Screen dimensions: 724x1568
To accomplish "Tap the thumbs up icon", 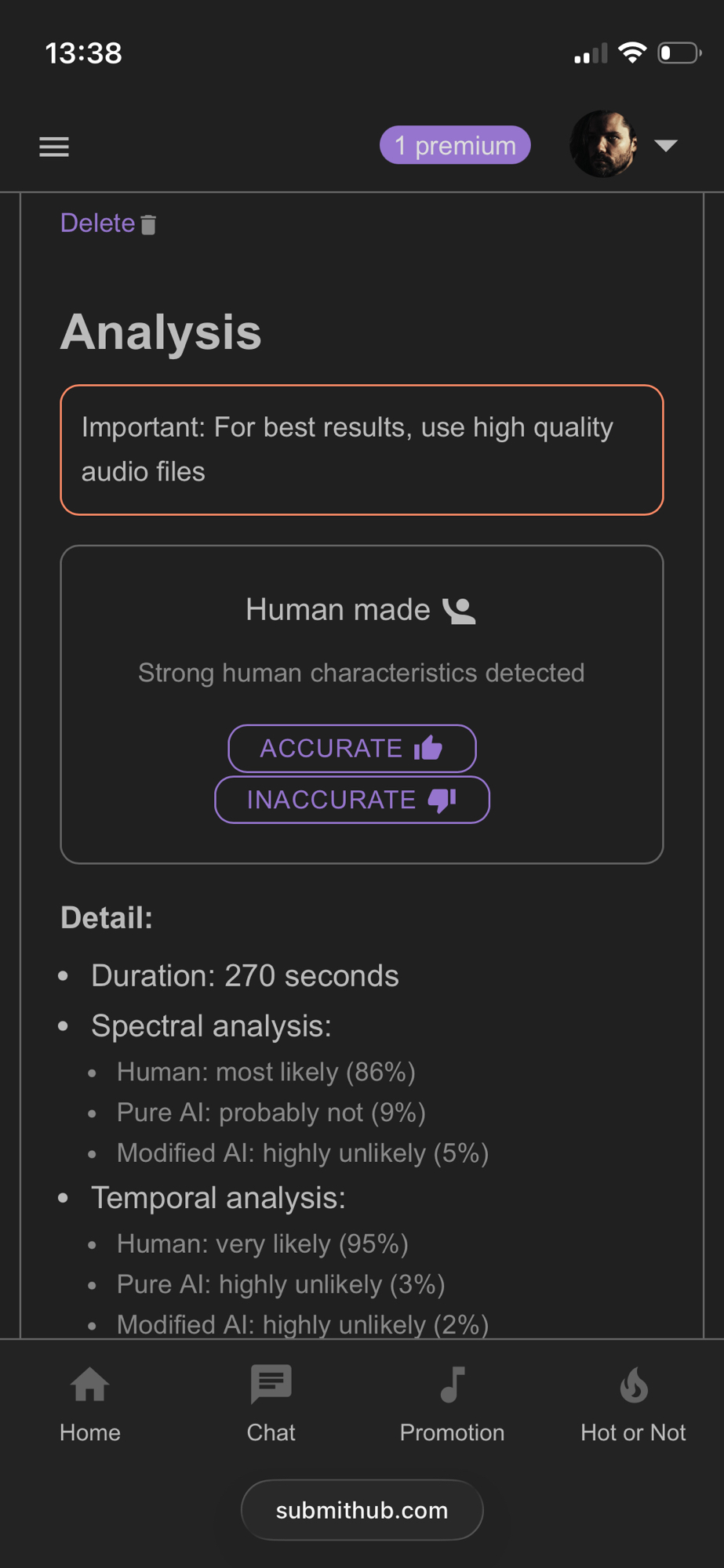I will [428, 749].
